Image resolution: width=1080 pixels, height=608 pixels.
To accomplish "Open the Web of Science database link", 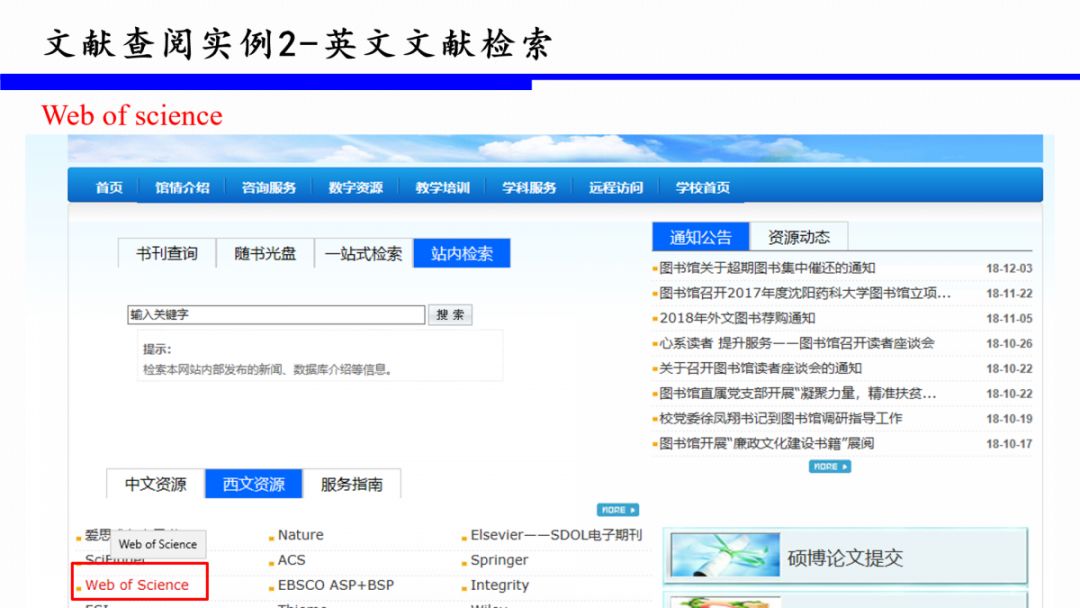I will (137, 585).
